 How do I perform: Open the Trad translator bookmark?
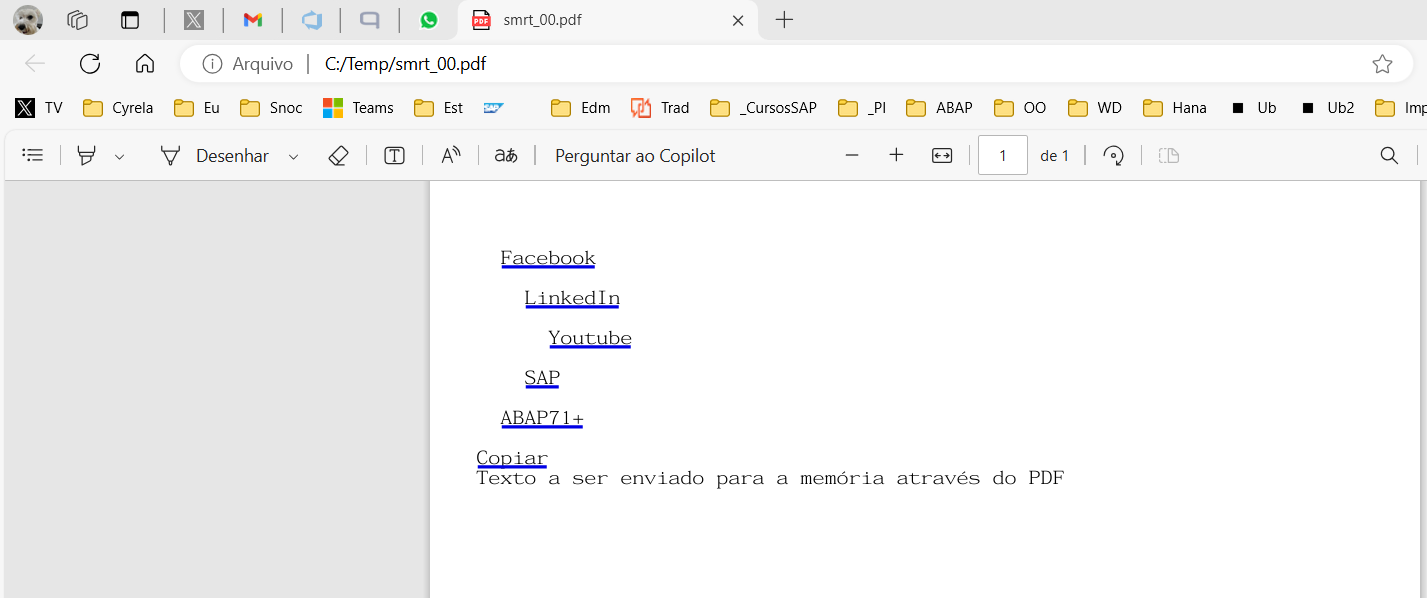pyautogui.click(x=660, y=108)
